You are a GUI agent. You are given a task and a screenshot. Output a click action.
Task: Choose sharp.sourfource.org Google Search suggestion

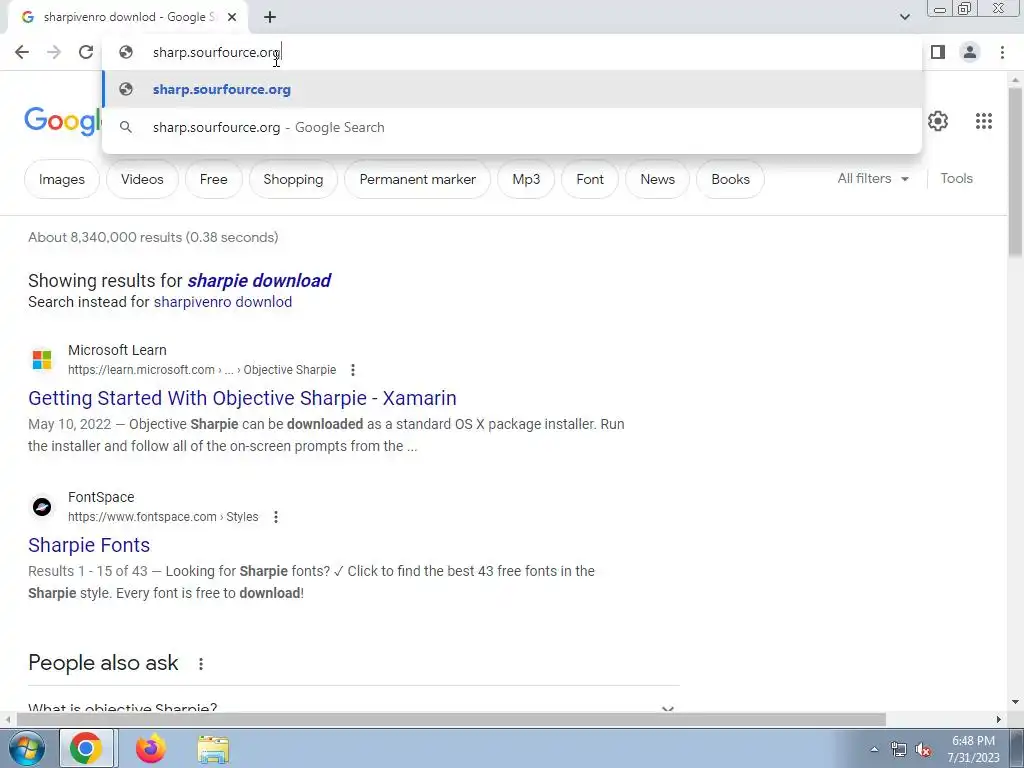tap(512, 127)
